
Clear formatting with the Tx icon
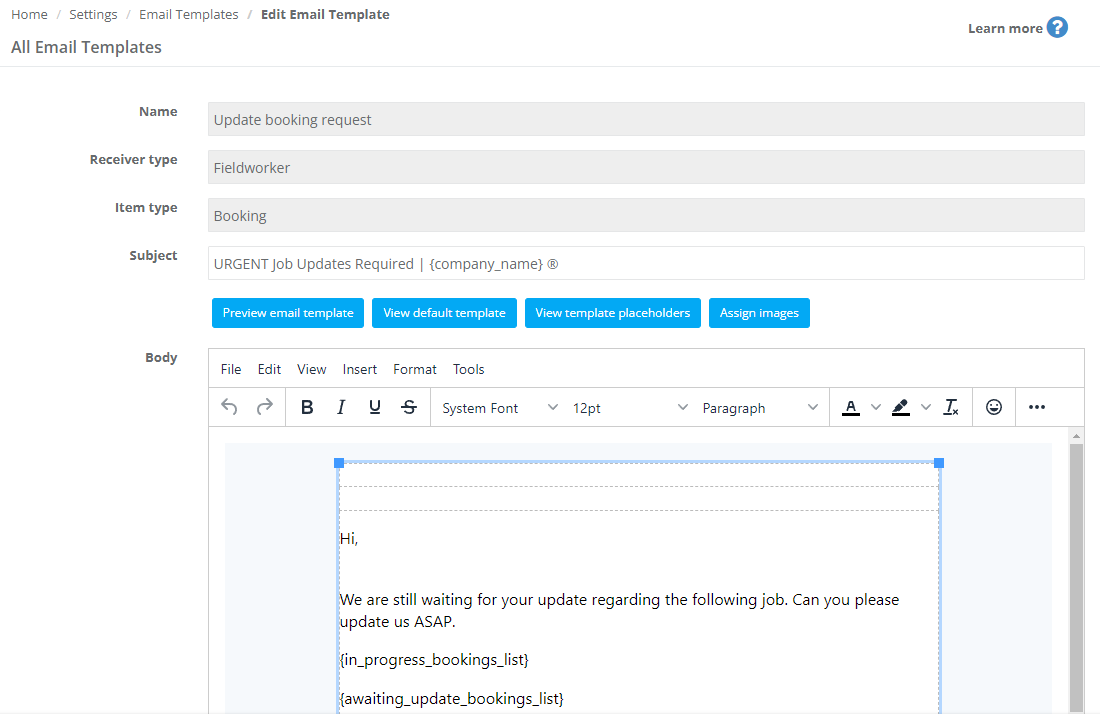951,407
